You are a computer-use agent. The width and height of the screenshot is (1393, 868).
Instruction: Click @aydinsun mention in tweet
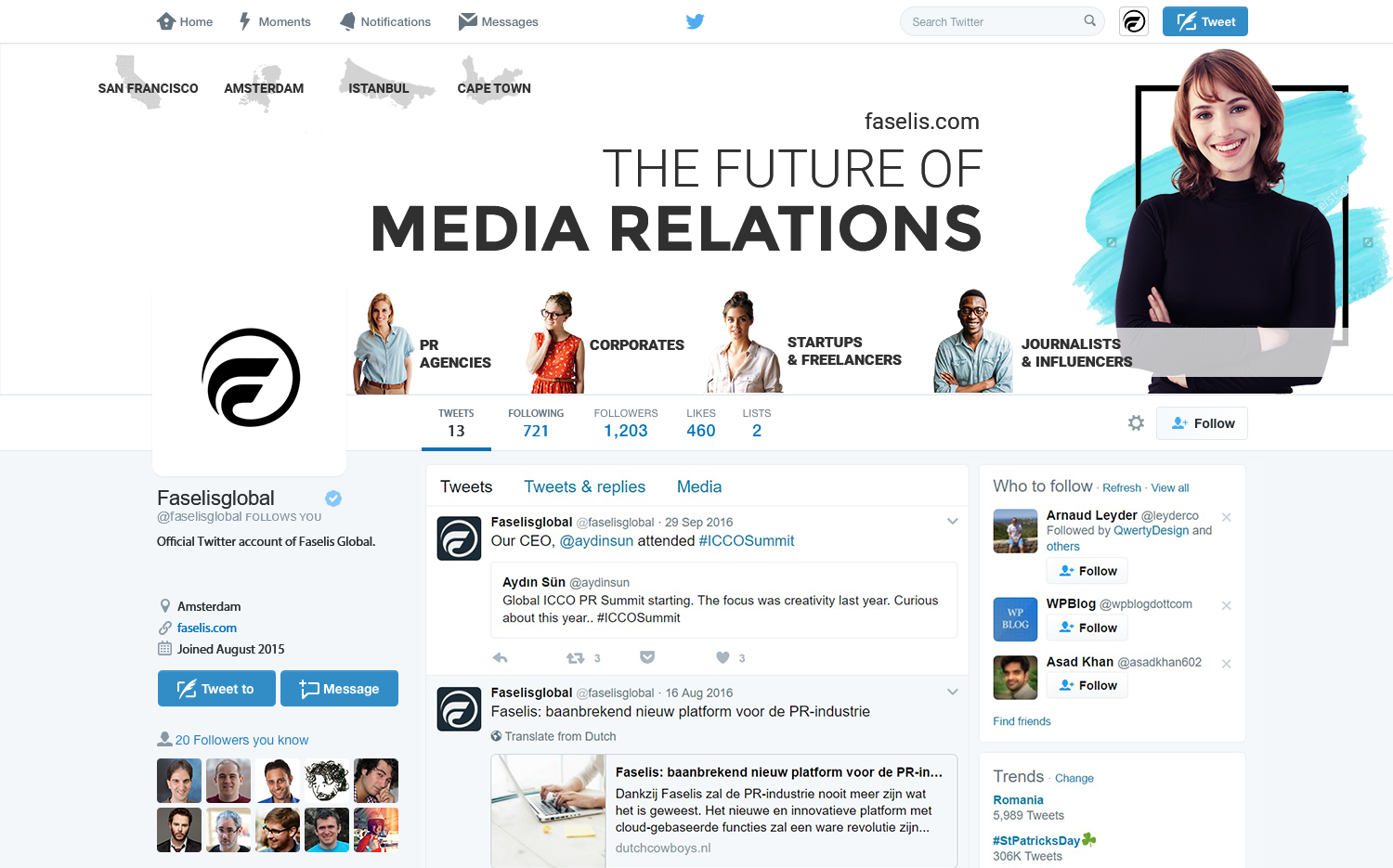coord(596,540)
